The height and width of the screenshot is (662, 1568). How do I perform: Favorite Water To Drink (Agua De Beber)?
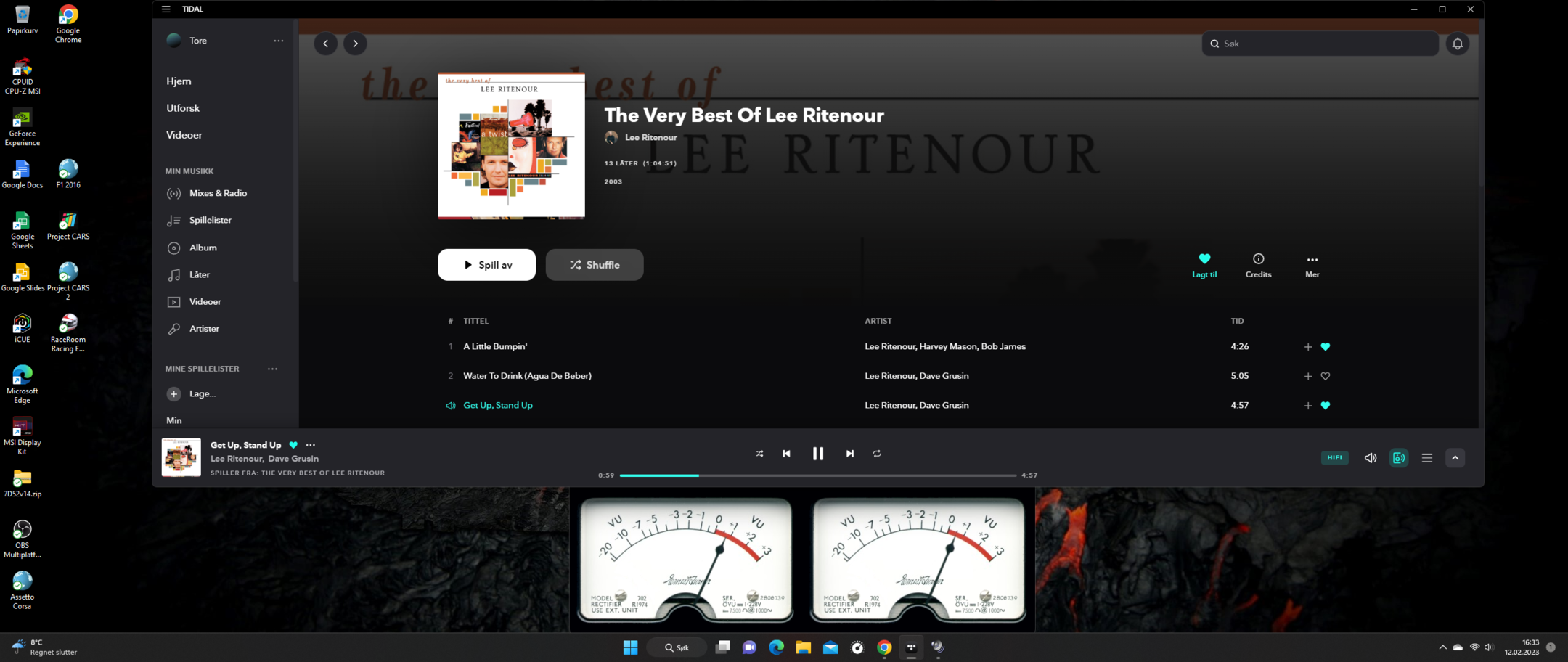tap(1326, 376)
